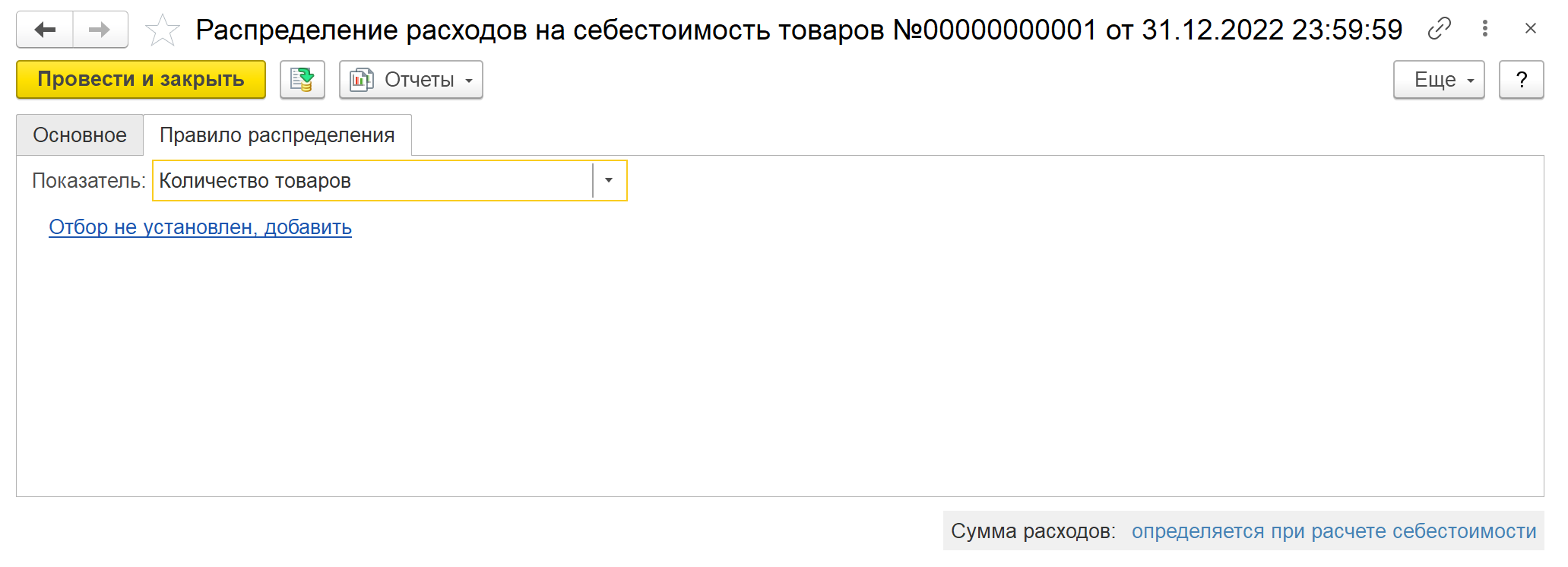Switch to the Основное tab
1568x567 pixels.
click(x=80, y=135)
